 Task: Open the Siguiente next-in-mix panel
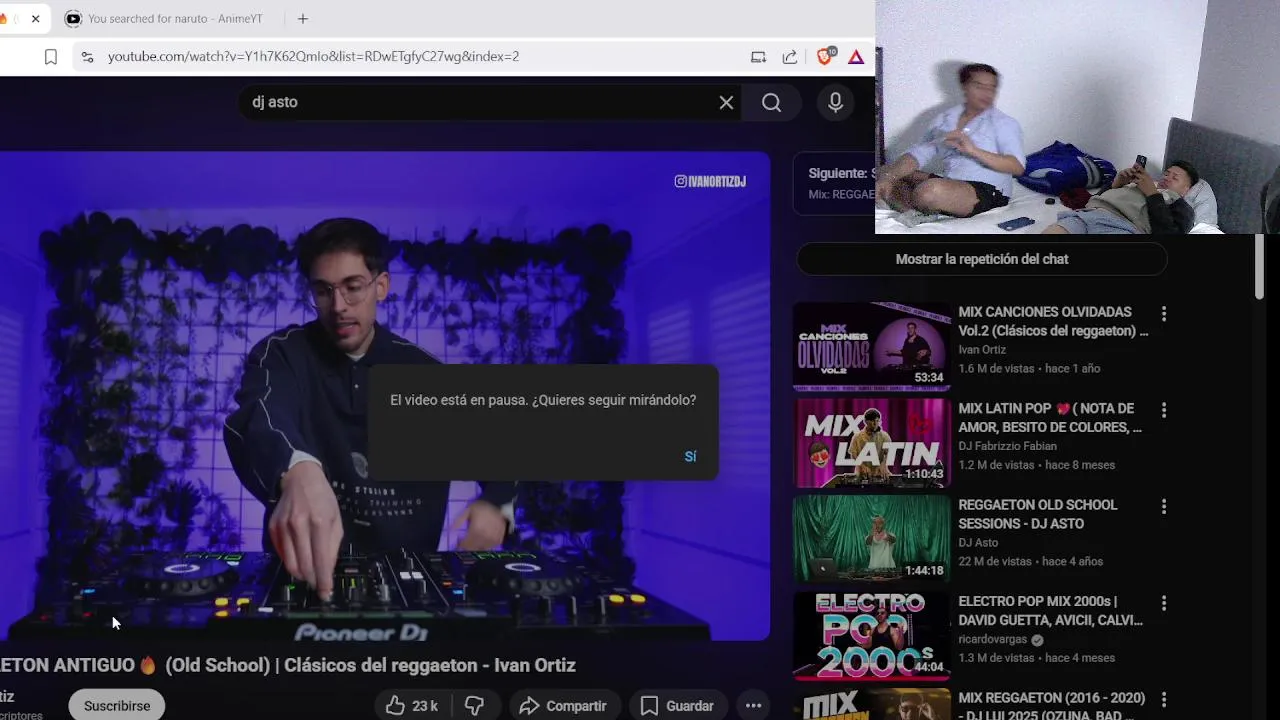coord(835,183)
